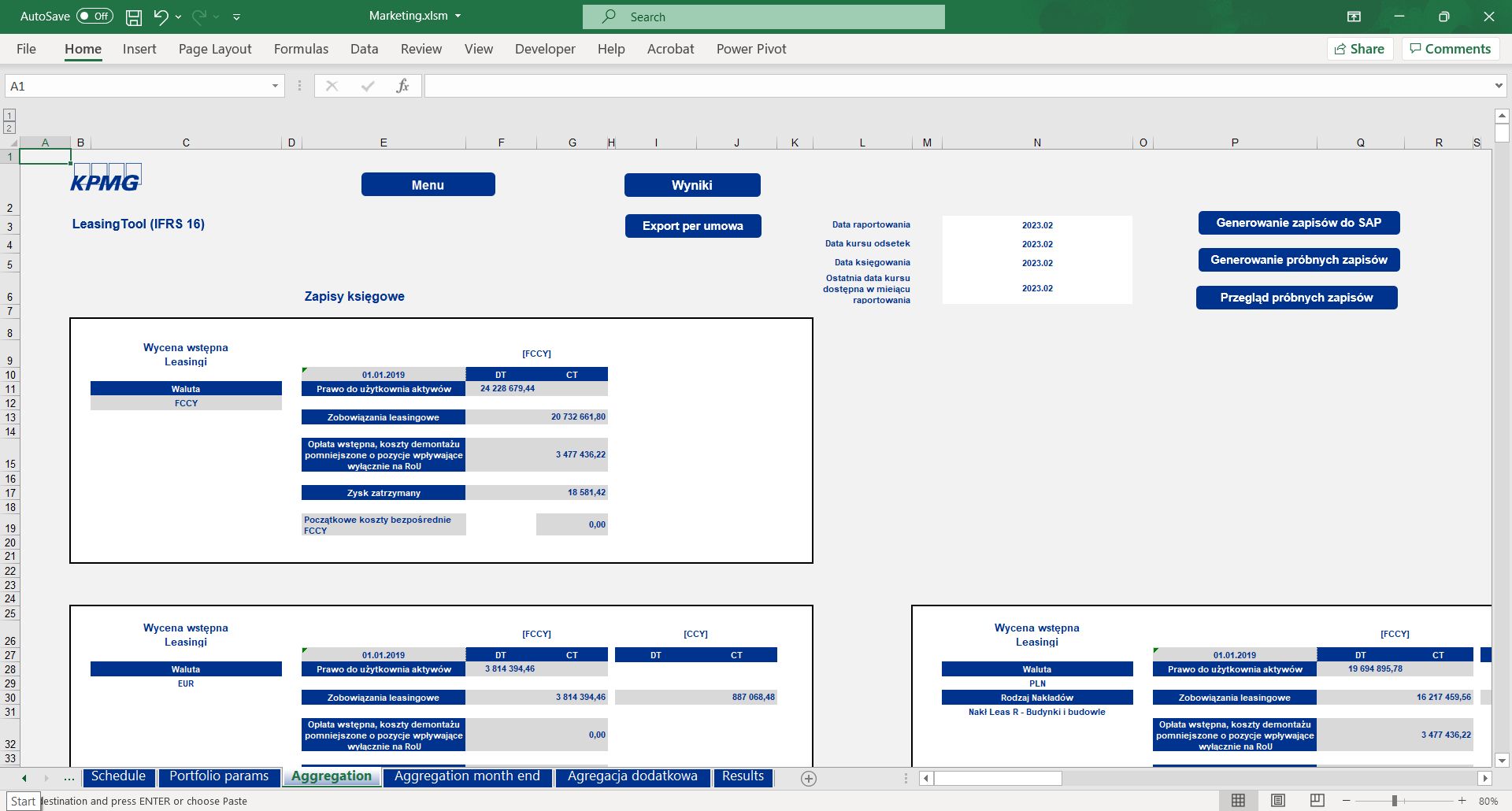This screenshot has height=811, width=1512.
Task: Toggle AutoSave switch on
Action: [94, 17]
